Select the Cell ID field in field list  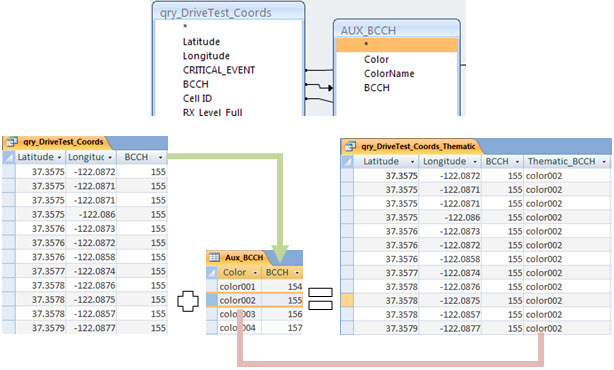click(x=197, y=98)
